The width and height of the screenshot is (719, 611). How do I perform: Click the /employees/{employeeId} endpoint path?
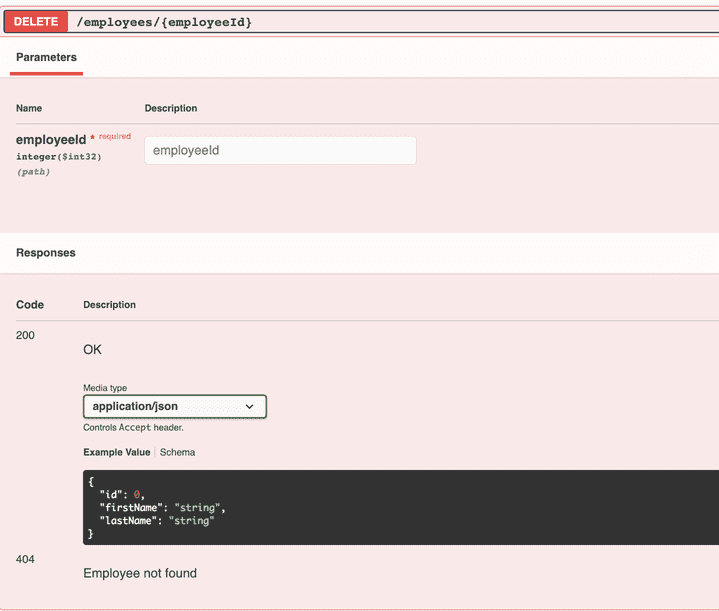(x=164, y=21)
